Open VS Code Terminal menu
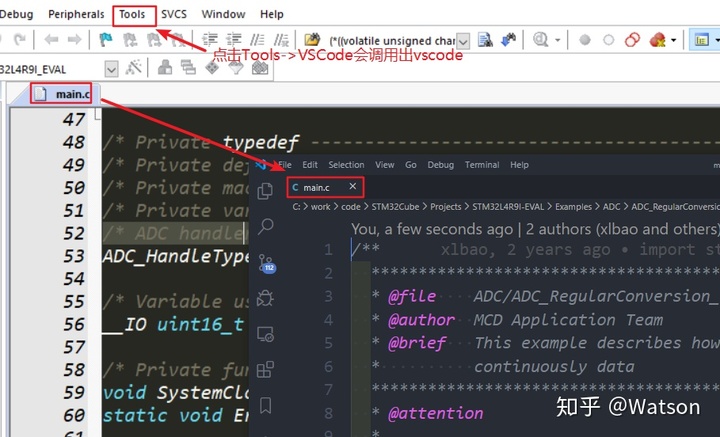This screenshot has height=437, width=720. click(x=482, y=165)
